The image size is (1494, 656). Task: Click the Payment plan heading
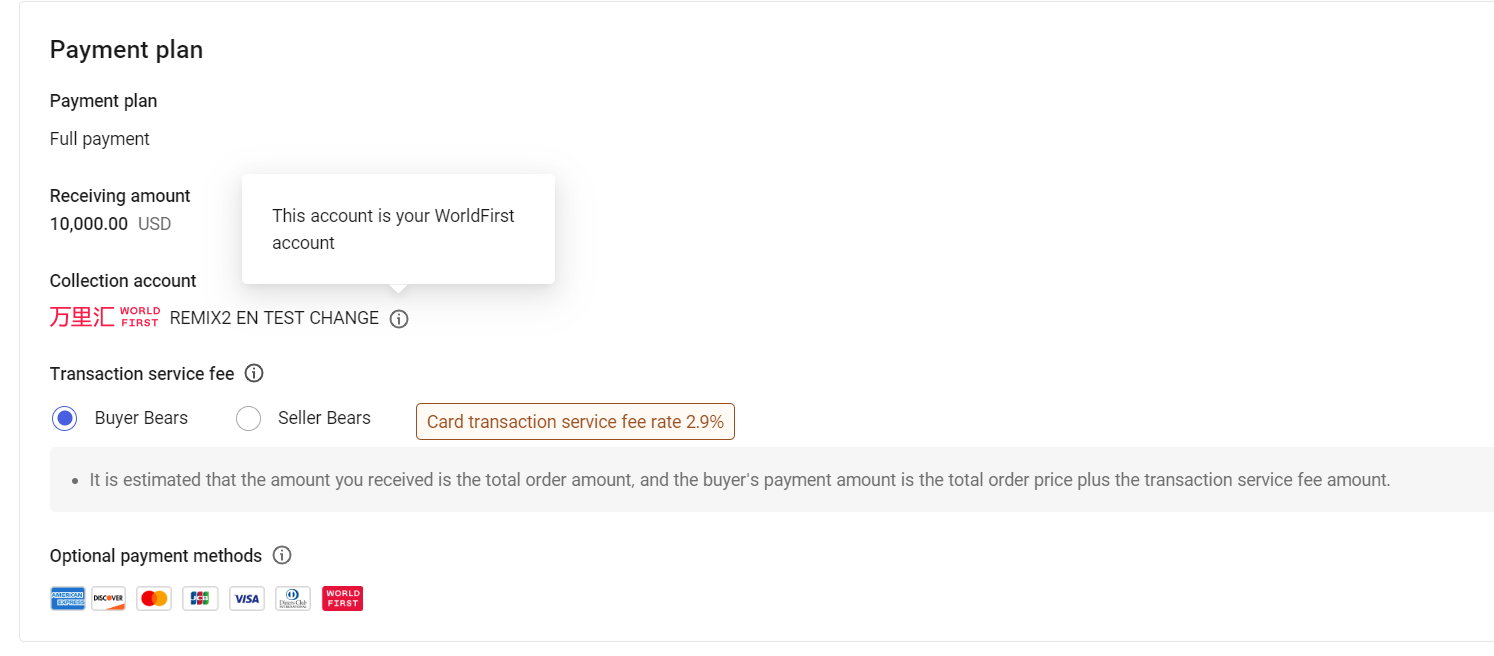126,49
